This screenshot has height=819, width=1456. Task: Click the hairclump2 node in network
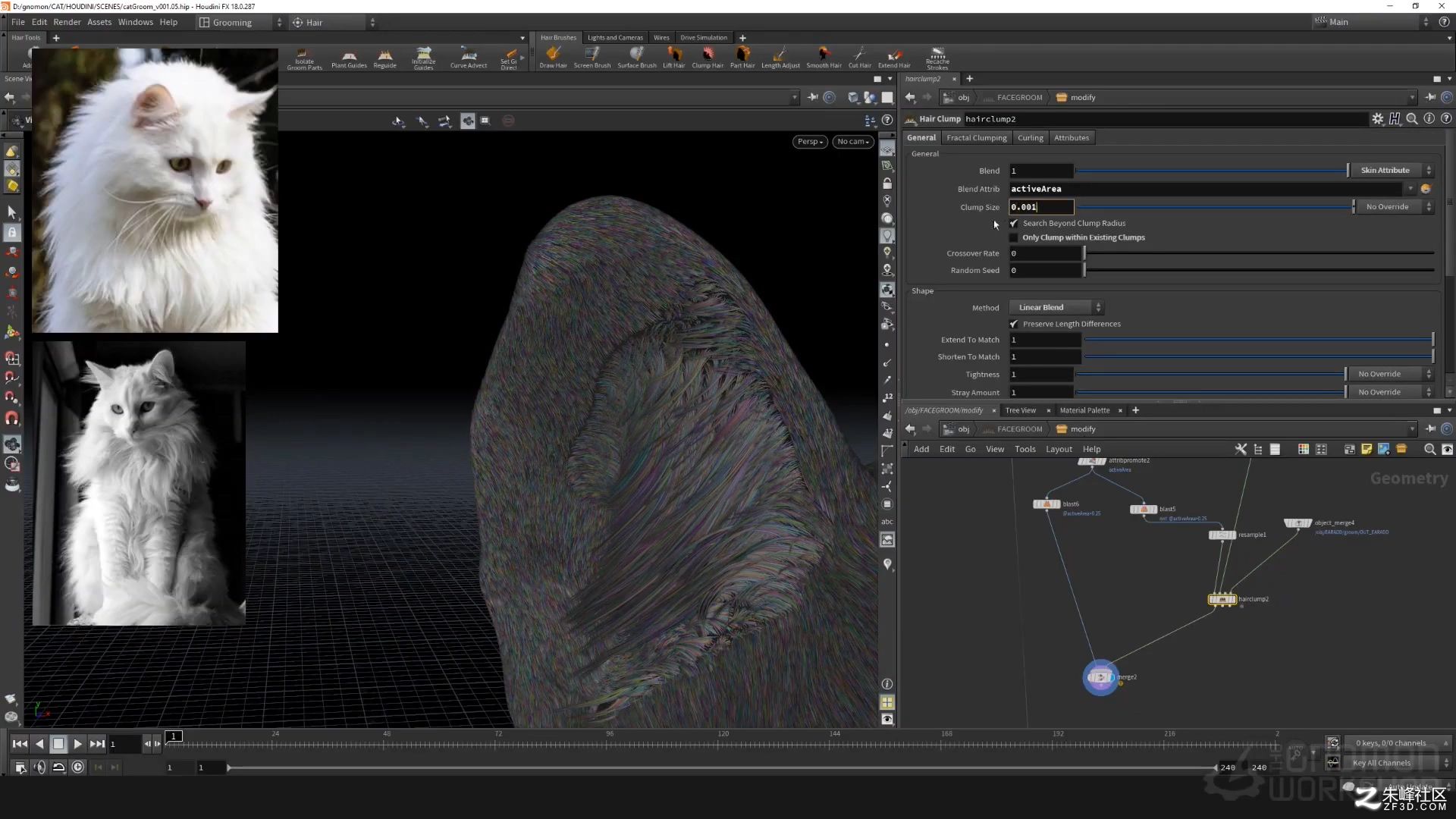pos(1222,599)
